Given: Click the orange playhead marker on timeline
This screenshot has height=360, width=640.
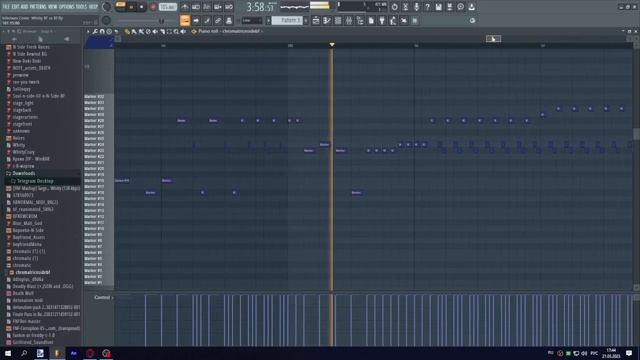Looking at the screenshot, I should [332, 44].
